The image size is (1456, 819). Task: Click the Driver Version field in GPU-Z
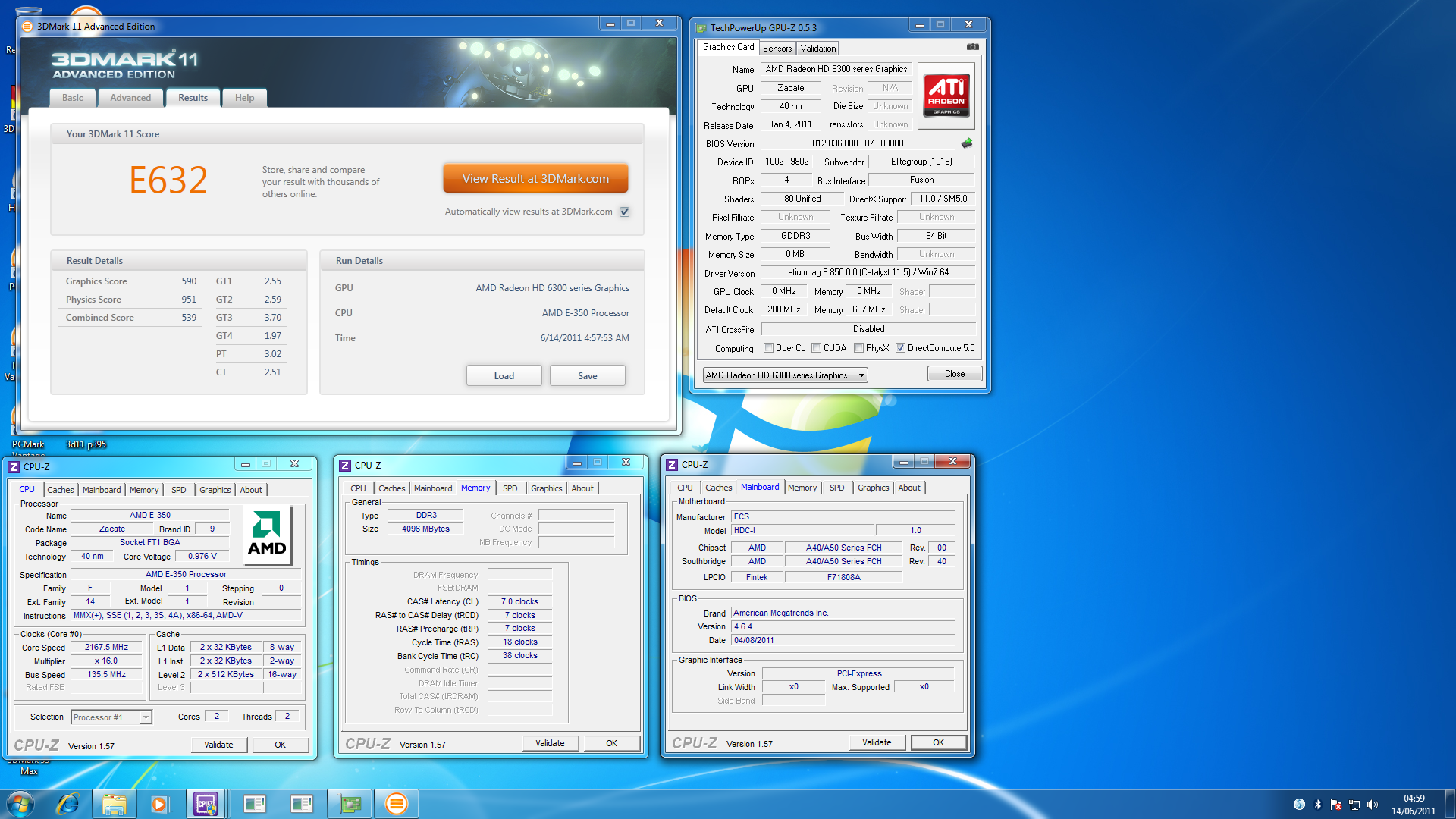(868, 272)
